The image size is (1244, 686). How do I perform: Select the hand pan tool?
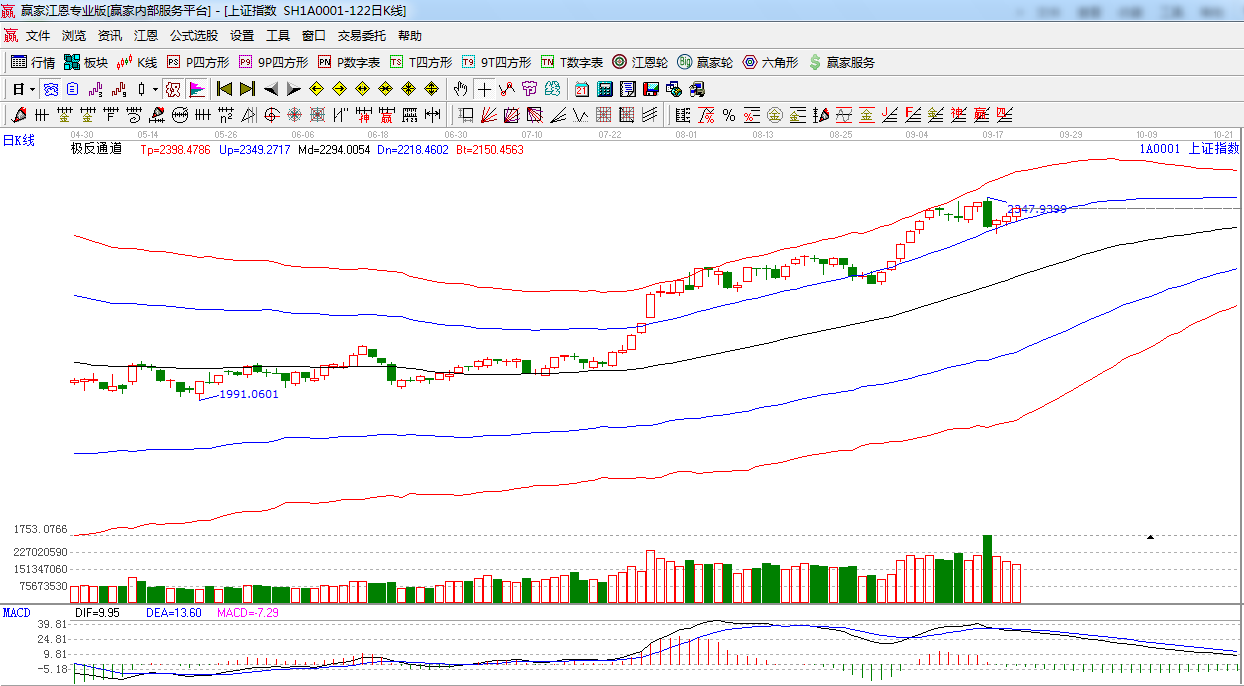point(460,89)
